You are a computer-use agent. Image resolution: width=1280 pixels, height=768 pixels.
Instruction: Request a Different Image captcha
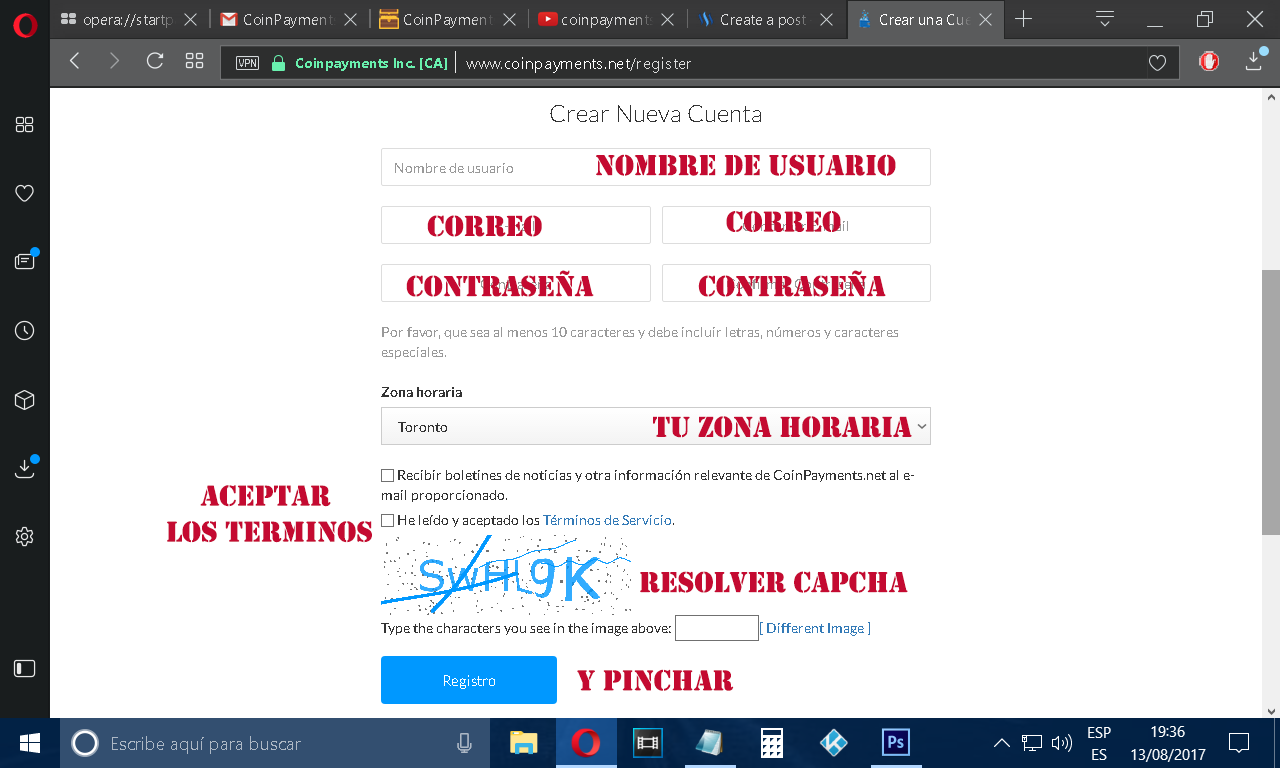815,628
